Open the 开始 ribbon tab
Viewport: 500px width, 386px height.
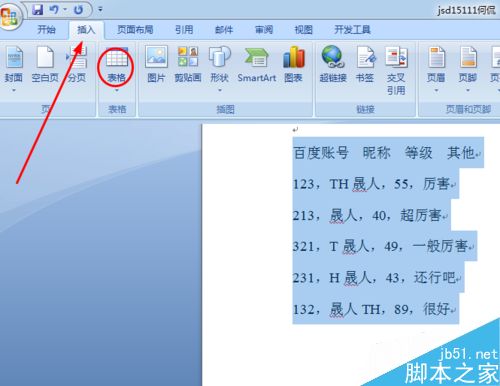pos(46,30)
